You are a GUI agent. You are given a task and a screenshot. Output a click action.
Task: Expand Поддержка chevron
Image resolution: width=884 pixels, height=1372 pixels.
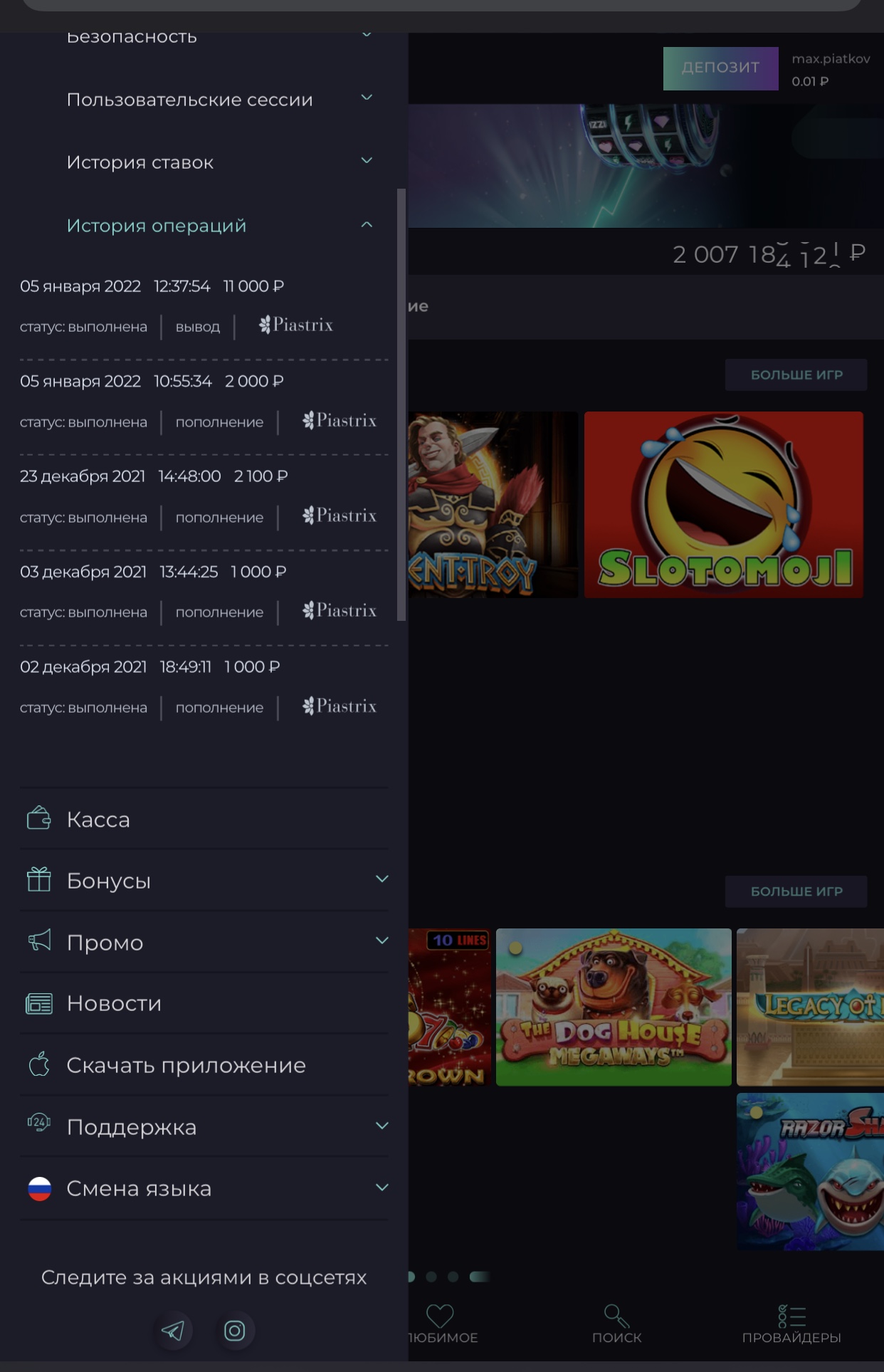tap(382, 1126)
